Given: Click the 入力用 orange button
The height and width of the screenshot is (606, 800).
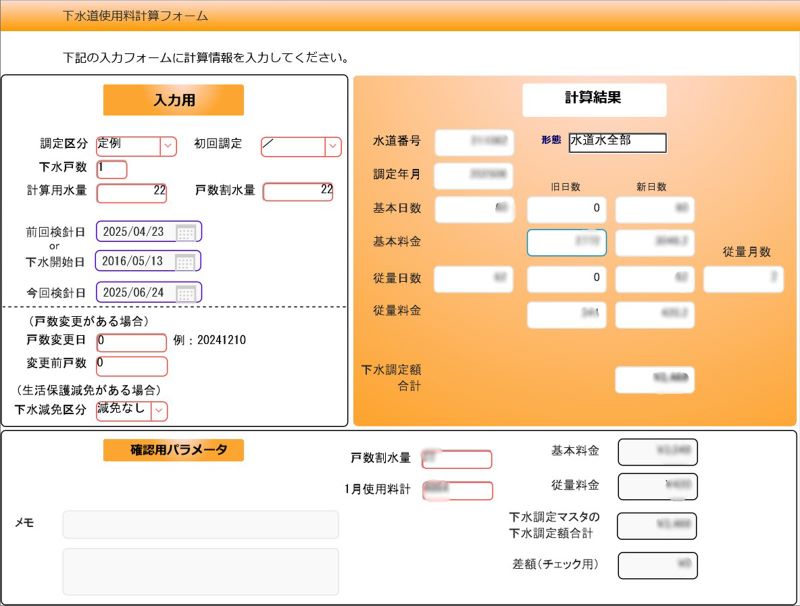Looking at the screenshot, I should (173, 100).
